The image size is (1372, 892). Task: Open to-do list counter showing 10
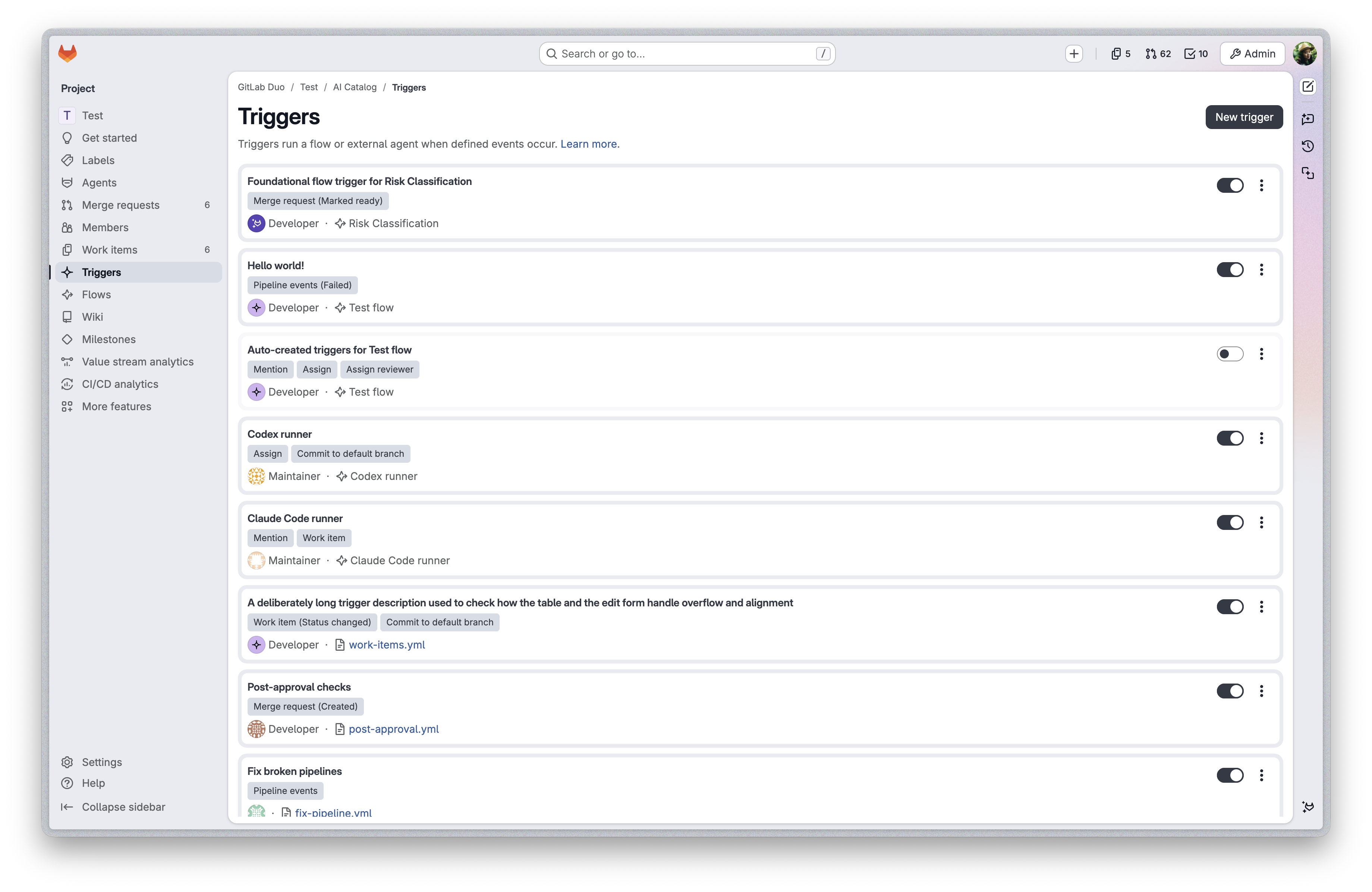pyautogui.click(x=1196, y=54)
